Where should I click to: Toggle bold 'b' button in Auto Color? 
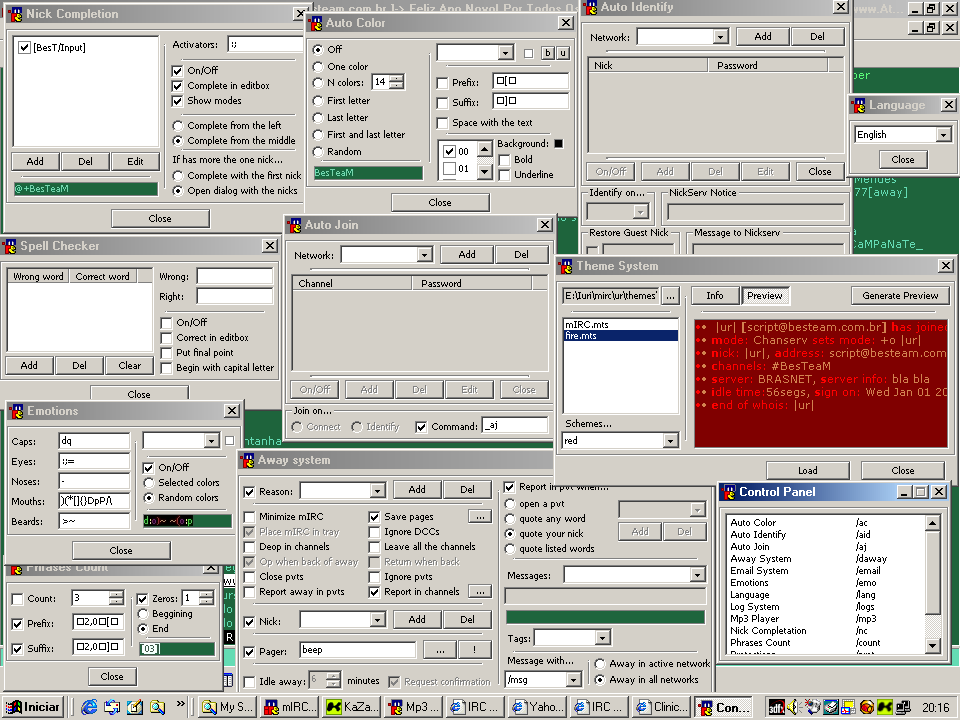tap(548, 53)
